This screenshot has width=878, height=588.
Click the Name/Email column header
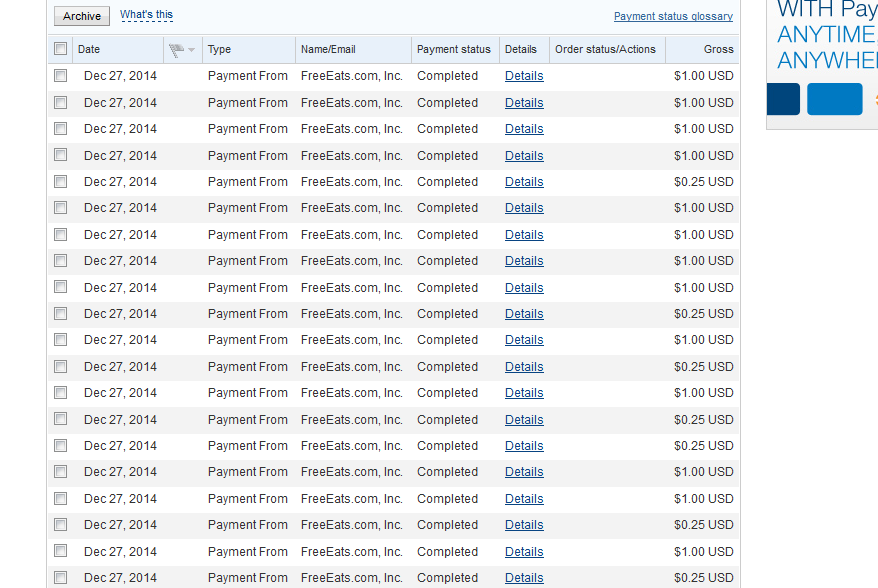328,49
